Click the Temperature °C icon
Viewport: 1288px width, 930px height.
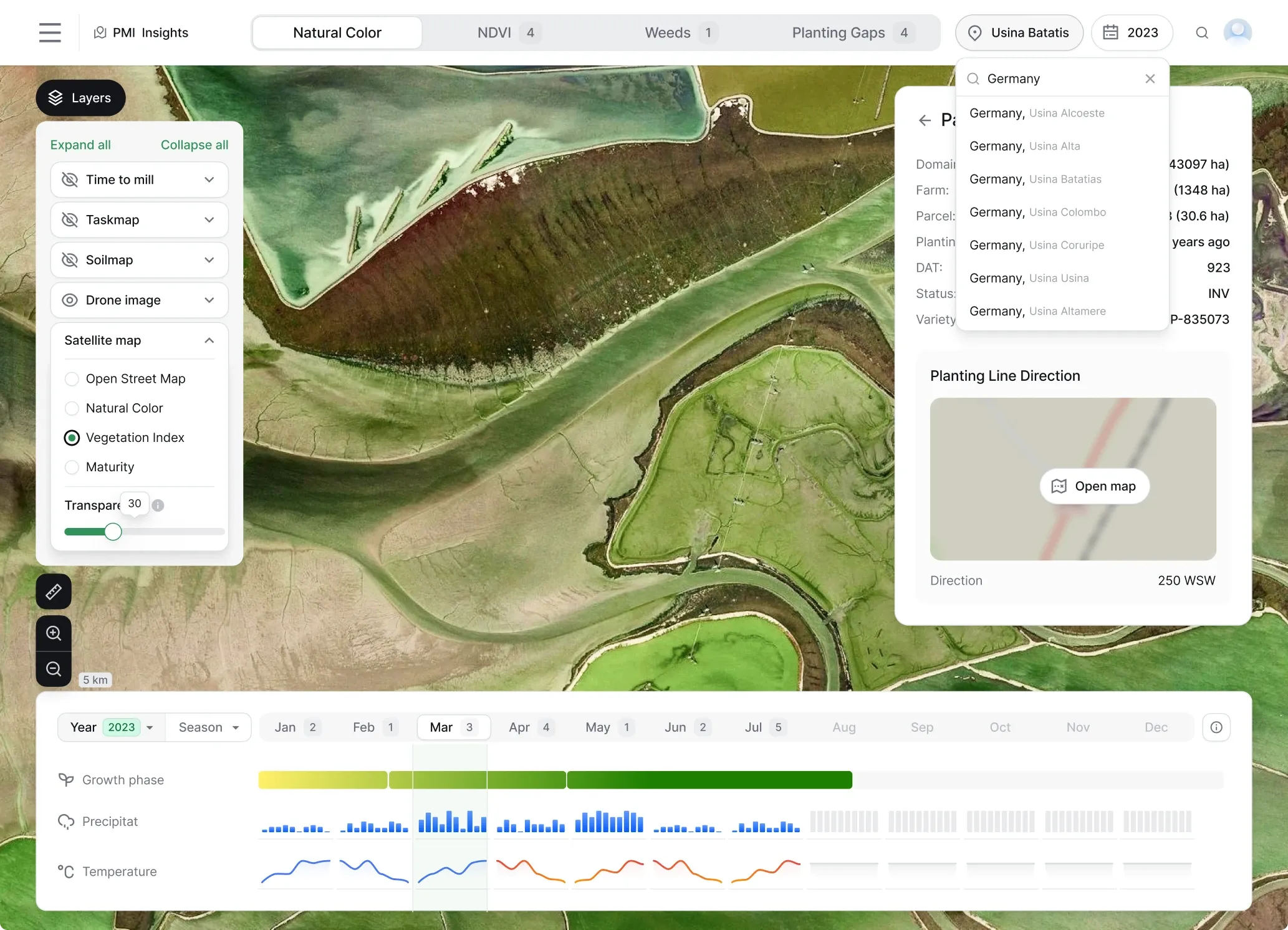point(66,871)
